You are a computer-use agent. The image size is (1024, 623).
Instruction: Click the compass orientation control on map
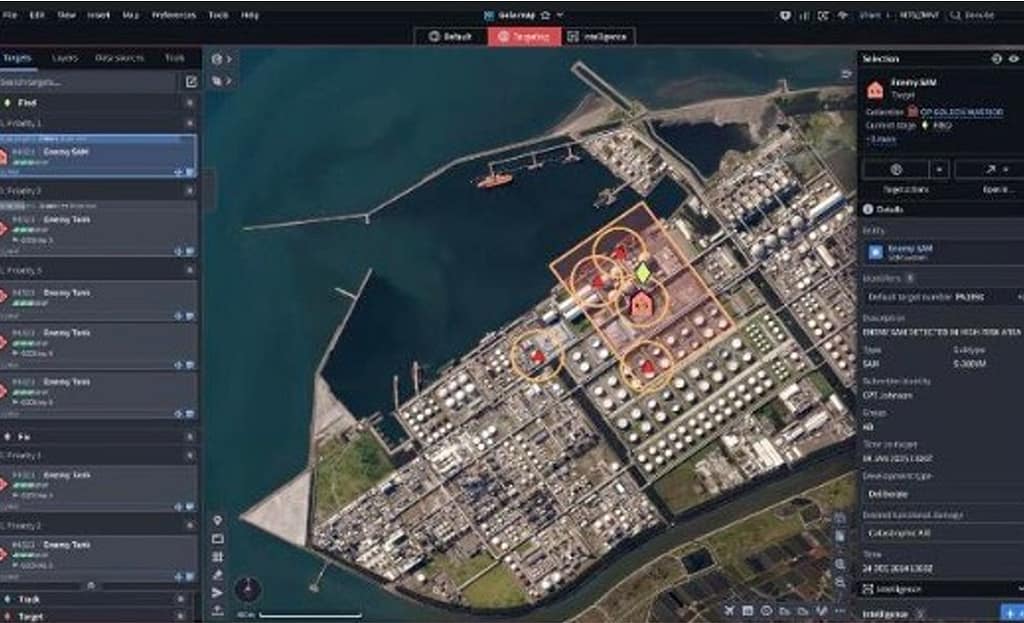246,589
